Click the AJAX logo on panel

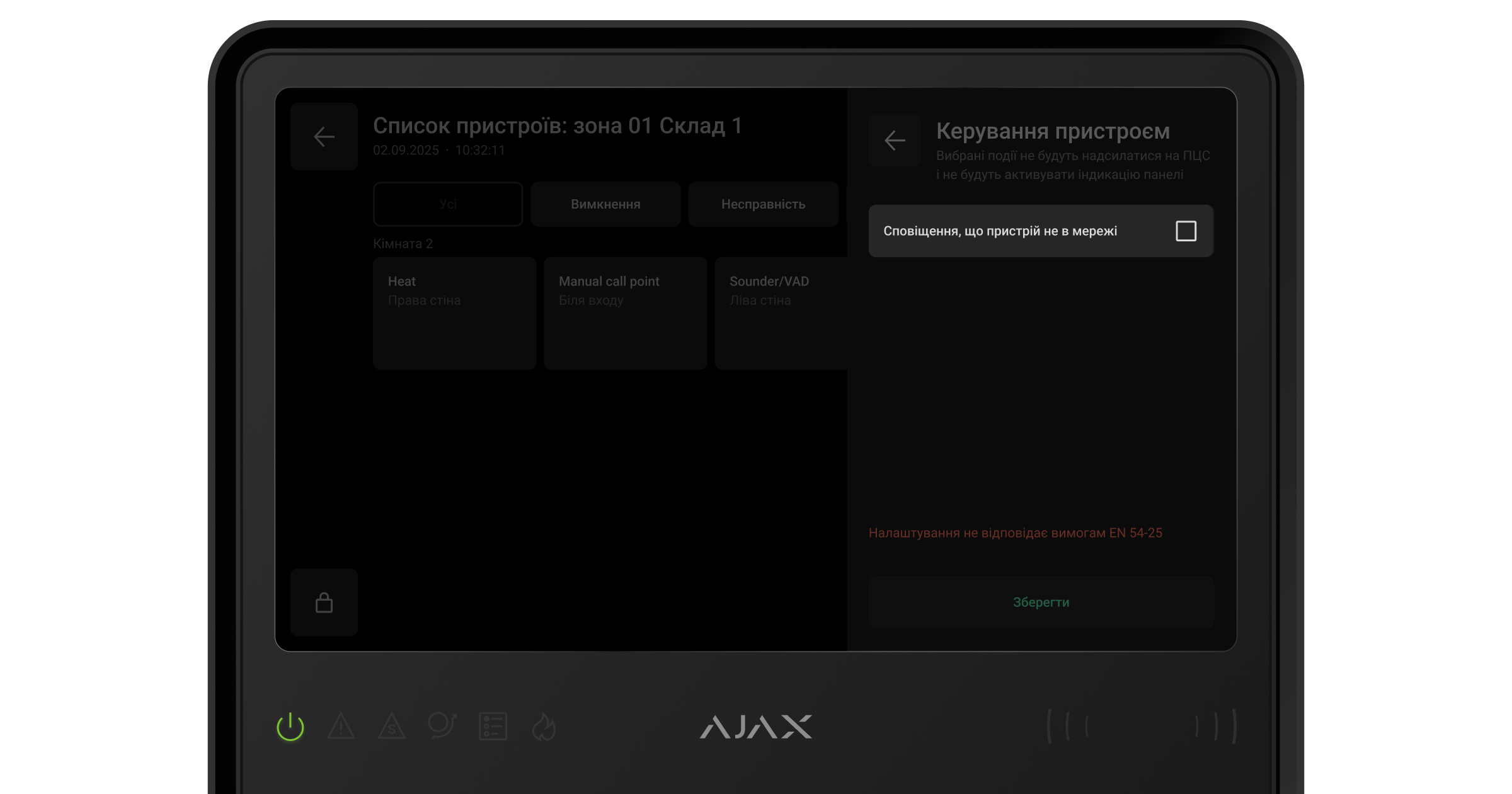click(x=755, y=727)
